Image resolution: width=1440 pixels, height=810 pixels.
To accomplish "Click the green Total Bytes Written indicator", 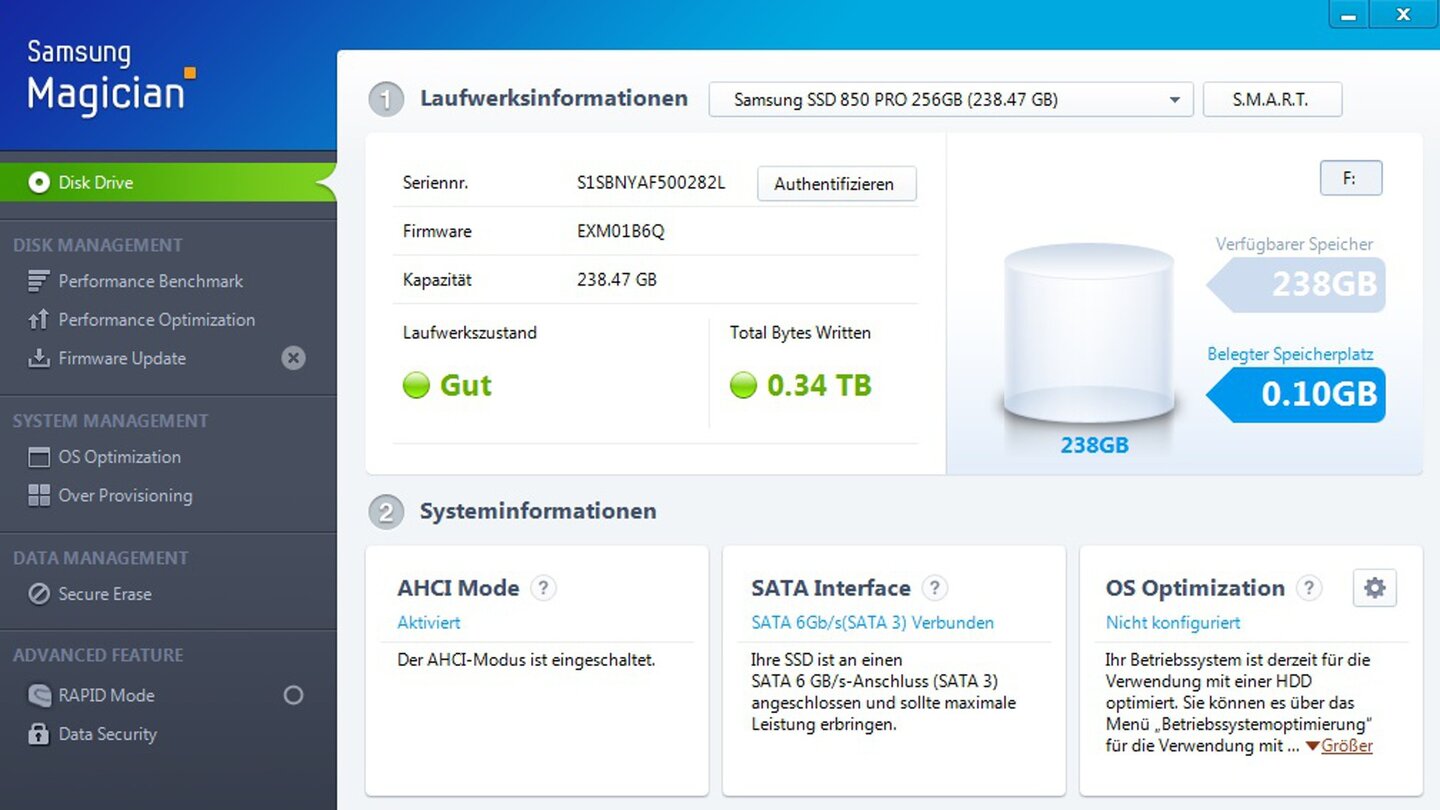I will coord(743,385).
